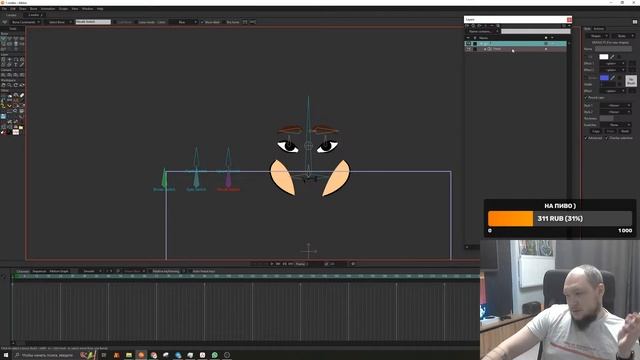Hide the second layer in Layers window
This screenshot has height=360, width=640.
point(468,49)
